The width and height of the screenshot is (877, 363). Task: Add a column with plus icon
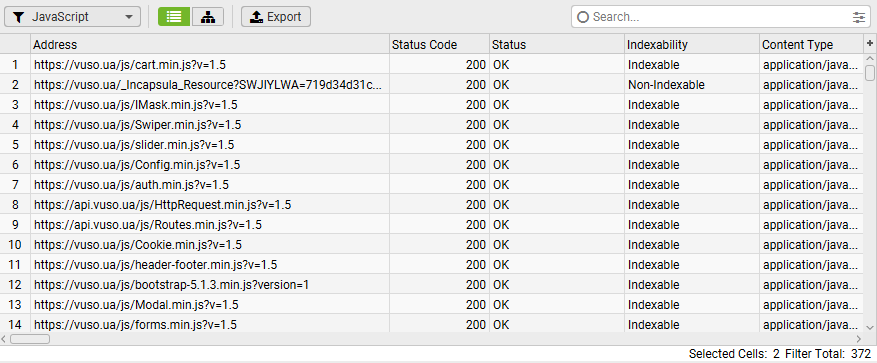[870, 44]
